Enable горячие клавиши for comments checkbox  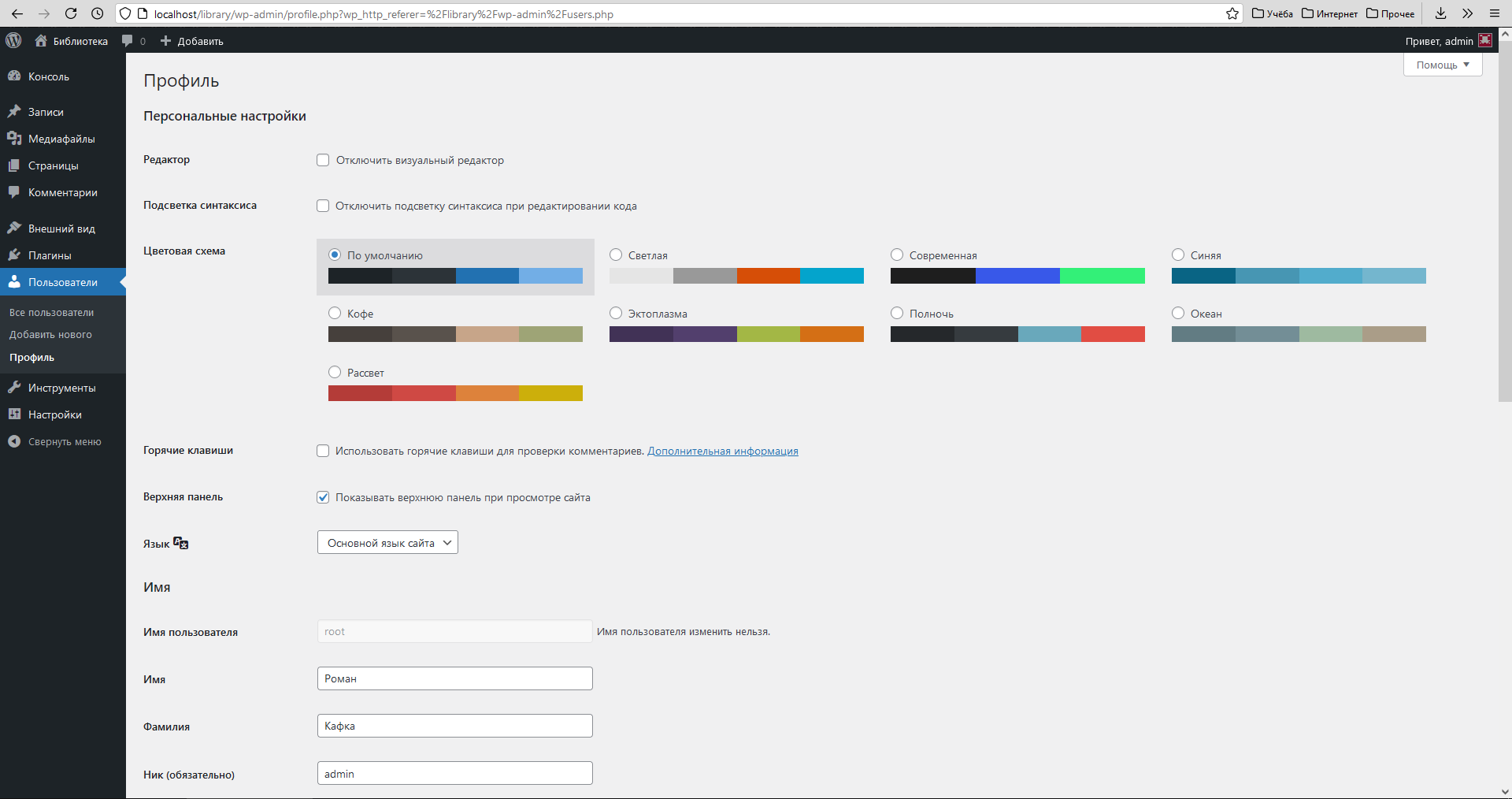[x=323, y=451]
